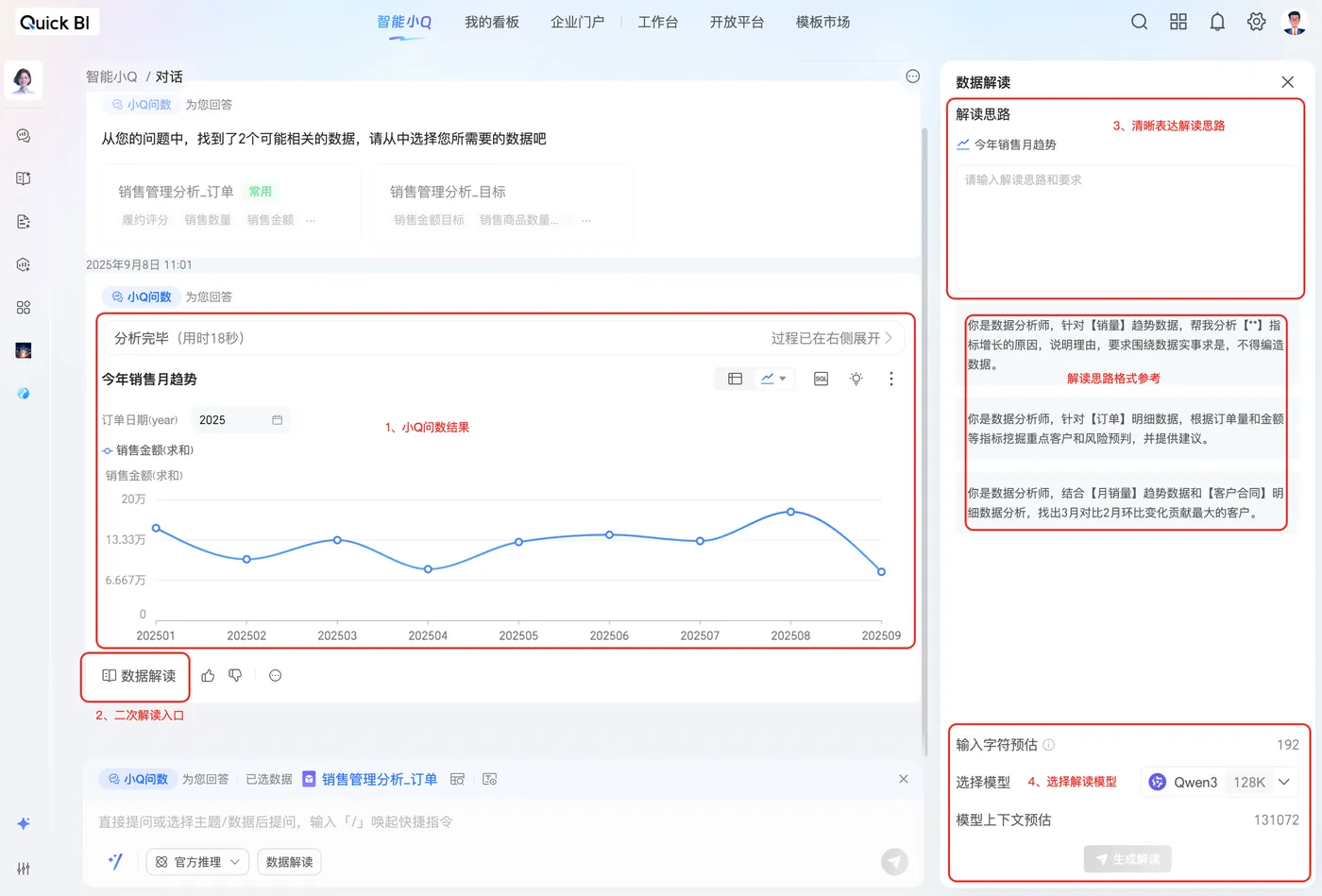Open the four-shapes apps icon in left sidebar

(24, 308)
